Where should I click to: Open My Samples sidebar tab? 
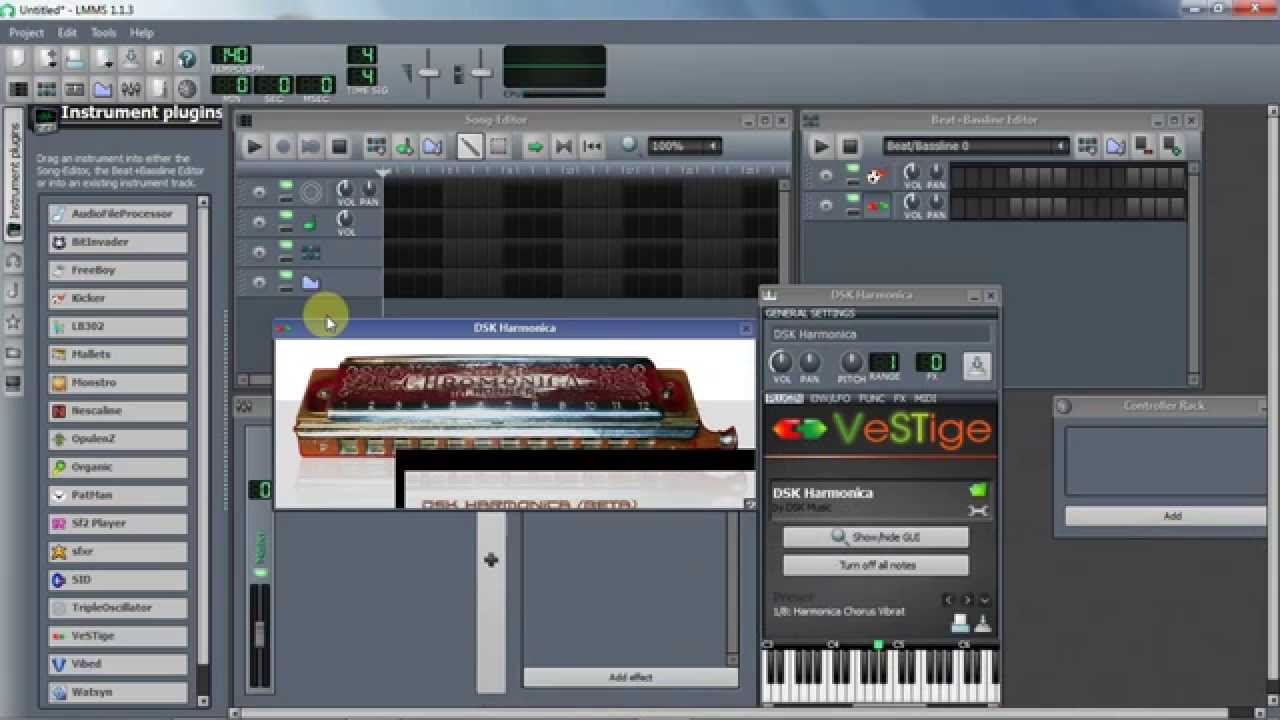pyautogui.click(x=13, y=290)
